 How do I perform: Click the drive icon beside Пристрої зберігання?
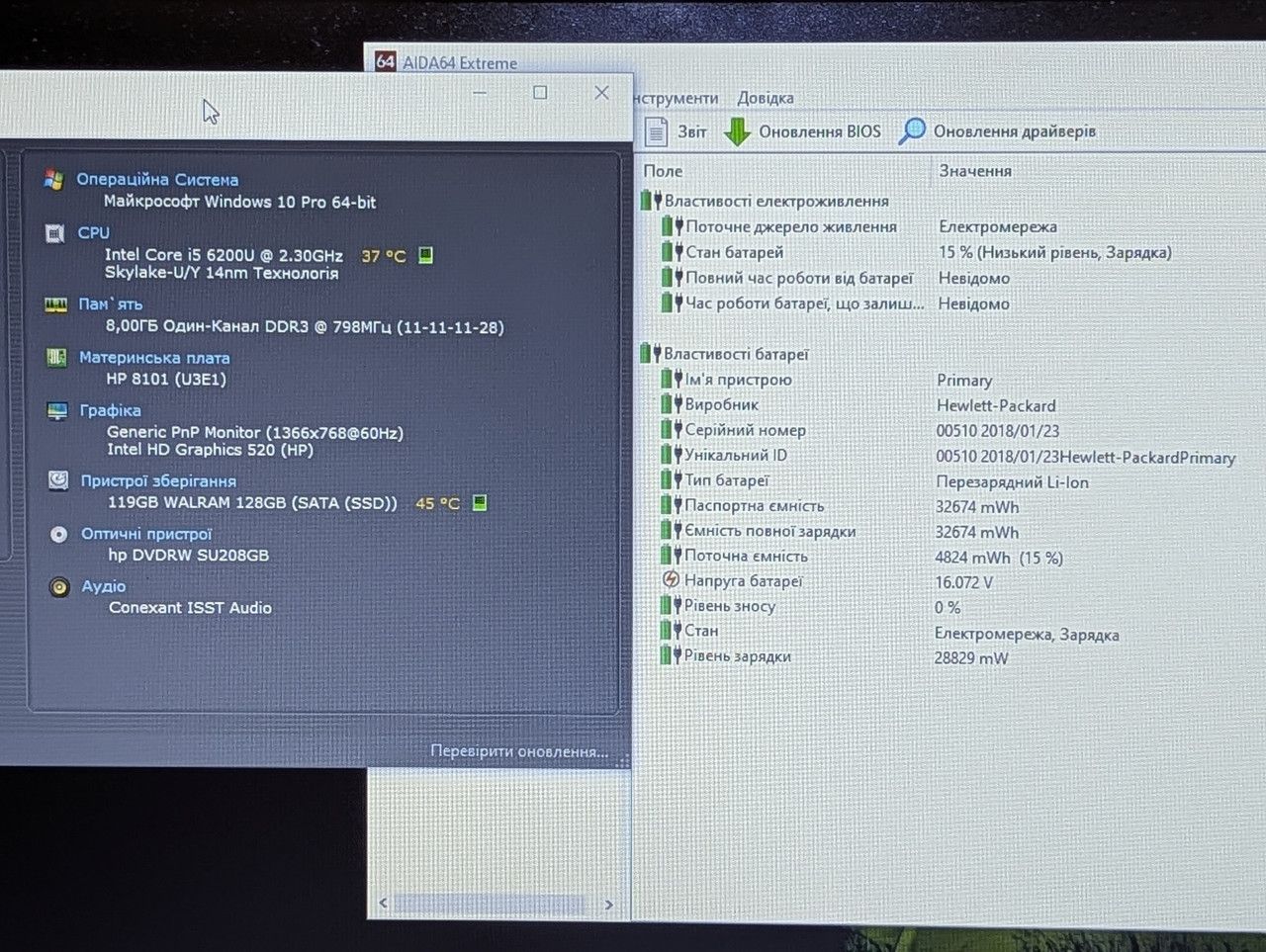pos(58,480)
